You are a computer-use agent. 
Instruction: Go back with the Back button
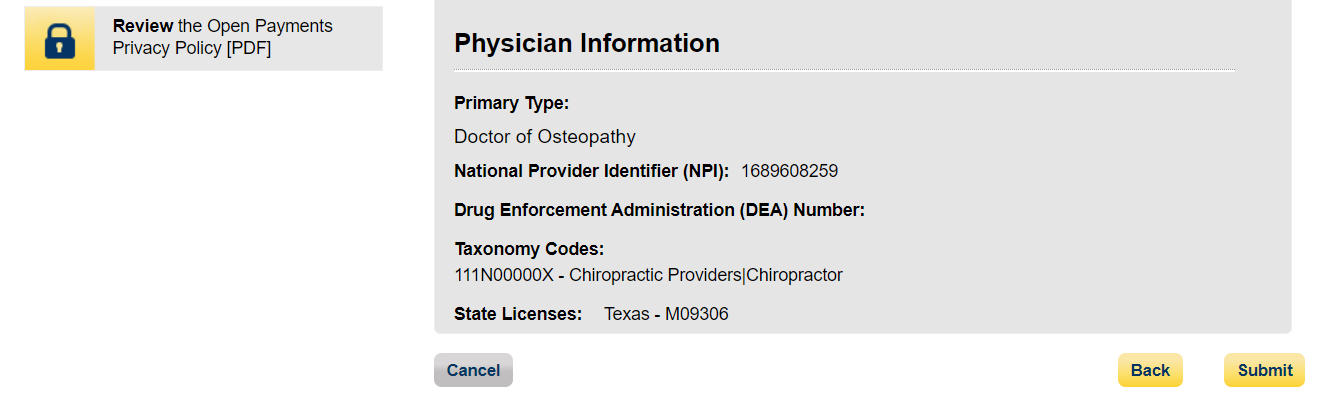click(1150, 370)
